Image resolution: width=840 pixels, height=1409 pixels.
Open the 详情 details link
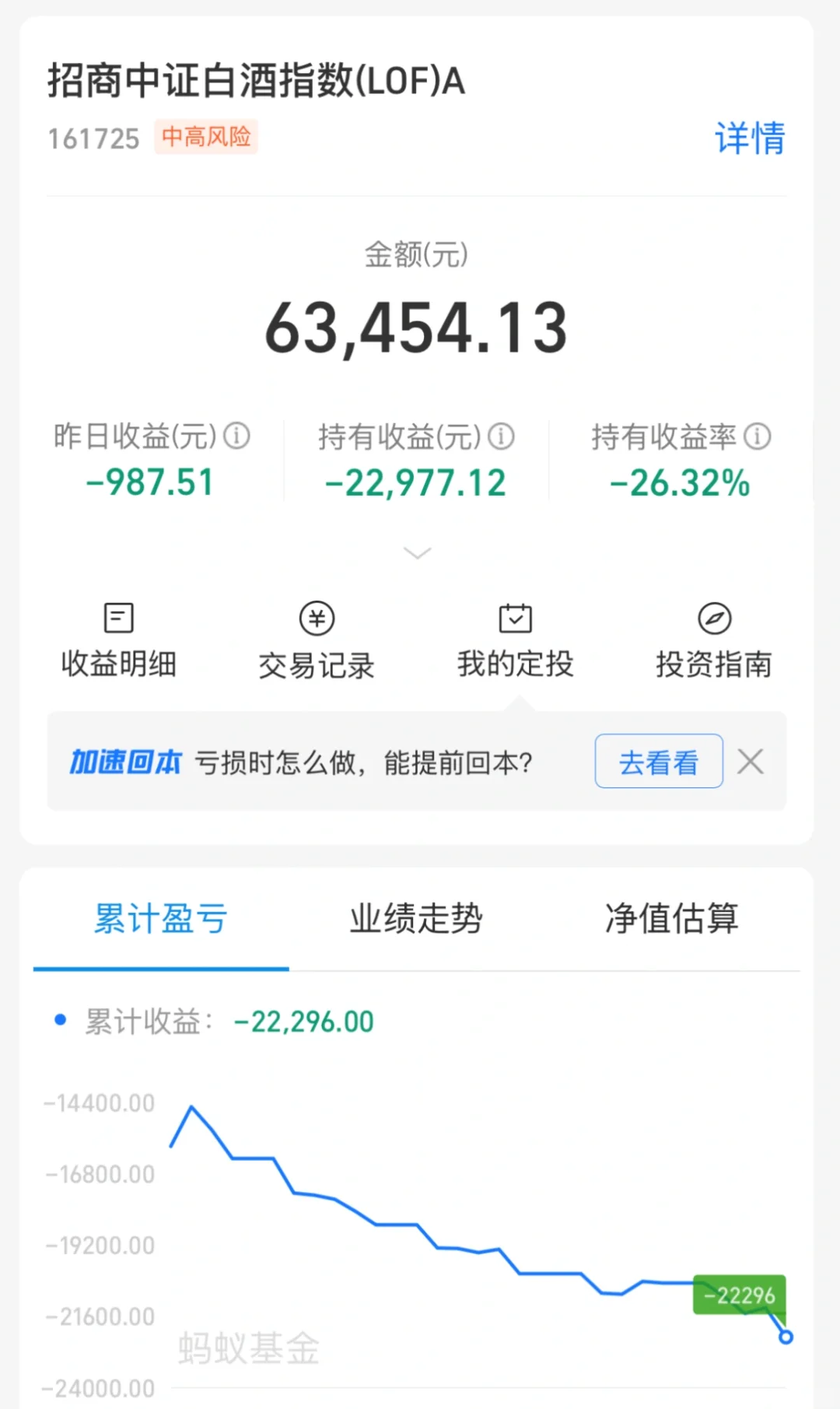tap(750, 138)
